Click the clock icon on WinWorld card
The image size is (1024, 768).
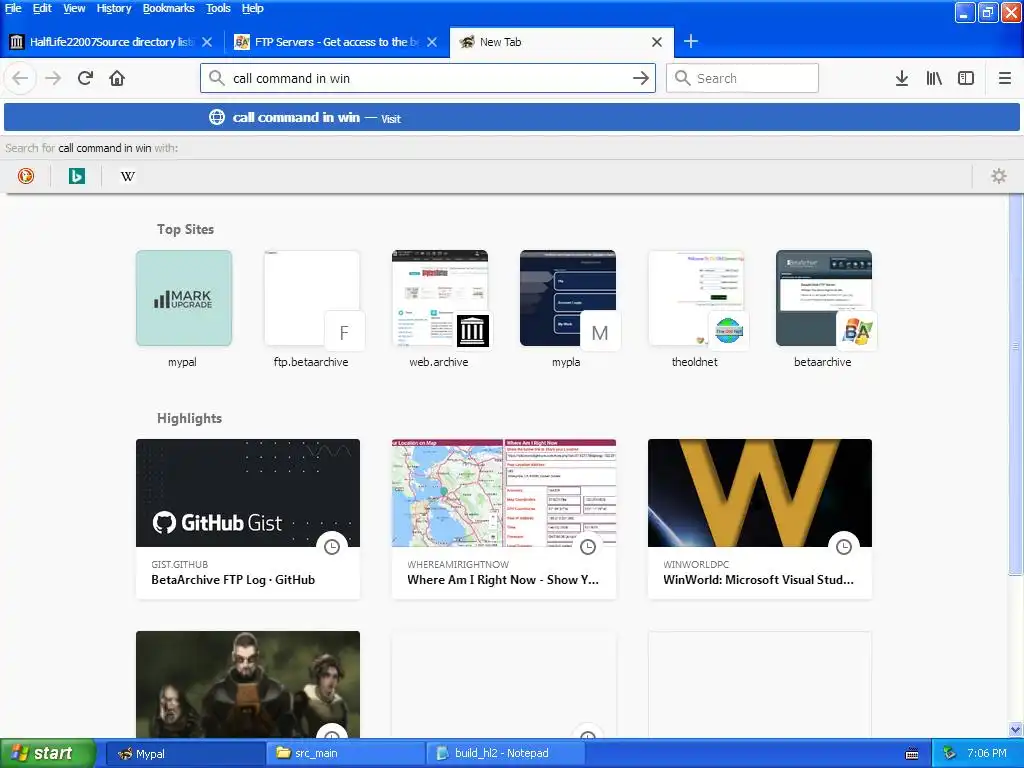click(844, 547)
